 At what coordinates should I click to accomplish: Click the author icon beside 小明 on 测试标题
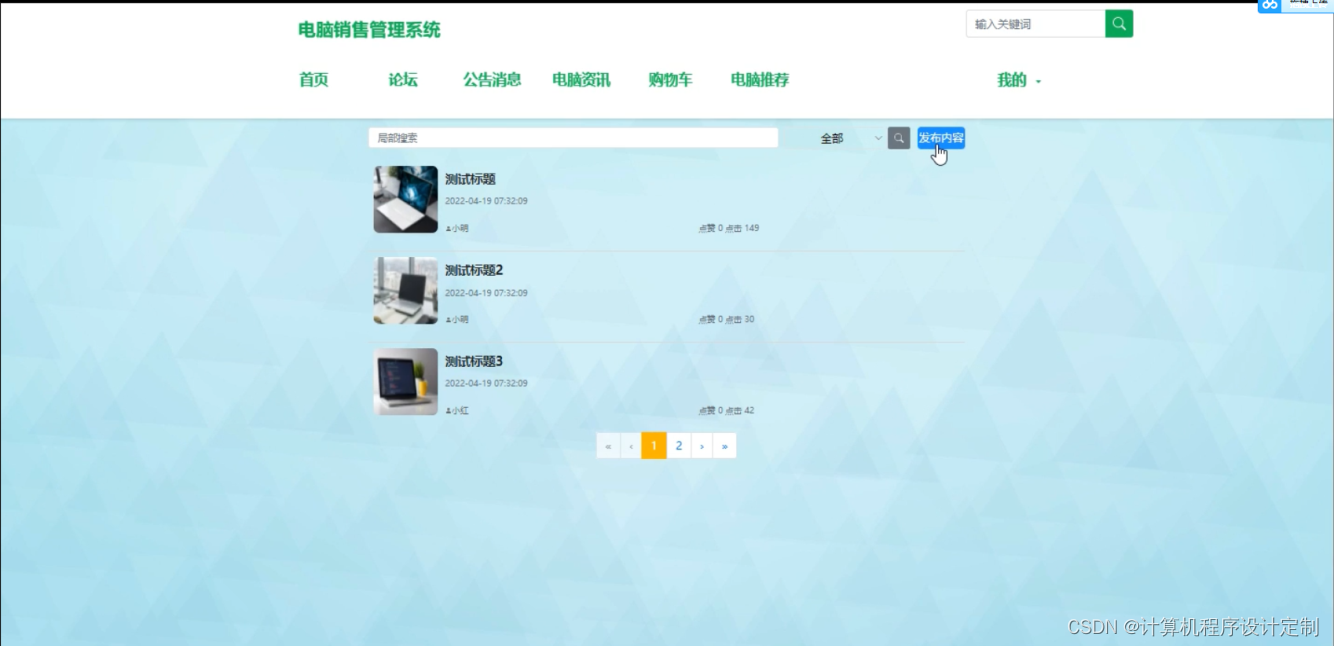point(447,228)
